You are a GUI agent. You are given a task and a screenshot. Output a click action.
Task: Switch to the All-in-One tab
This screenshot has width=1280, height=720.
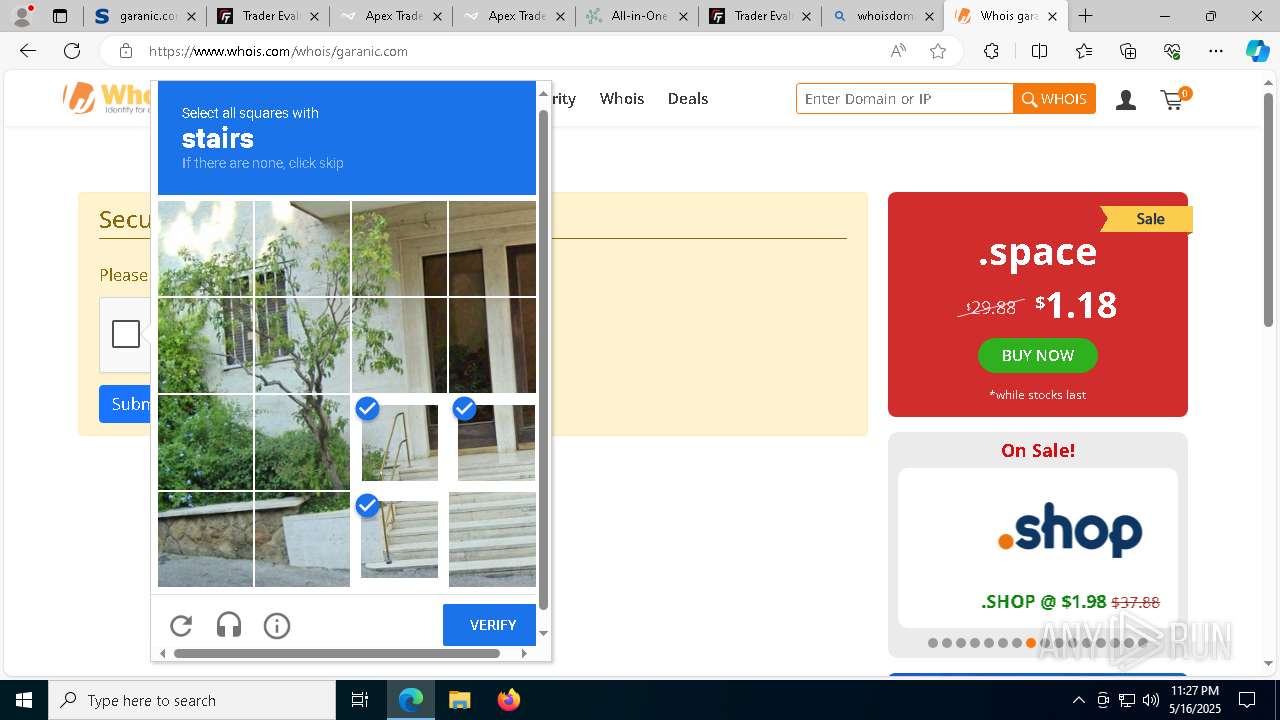637,16
